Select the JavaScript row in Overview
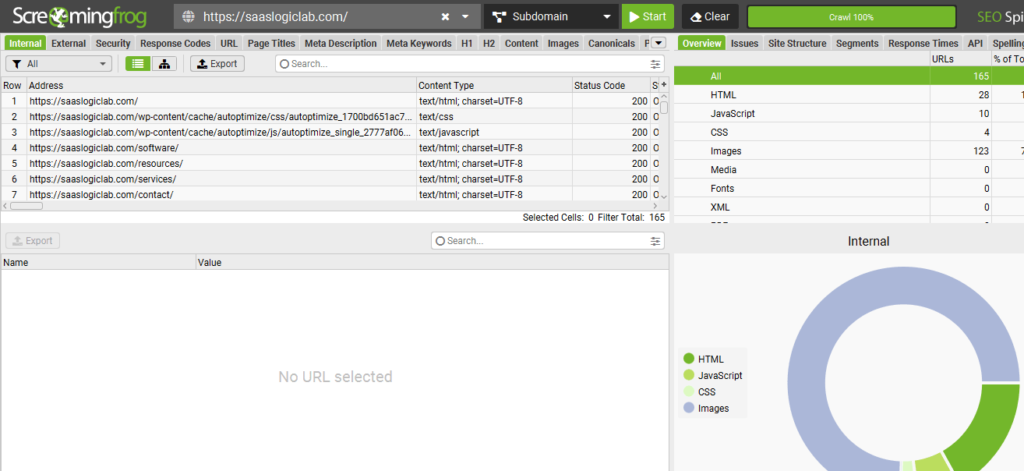This screenshot has height=471, width=1024. (x=849, y=113)
